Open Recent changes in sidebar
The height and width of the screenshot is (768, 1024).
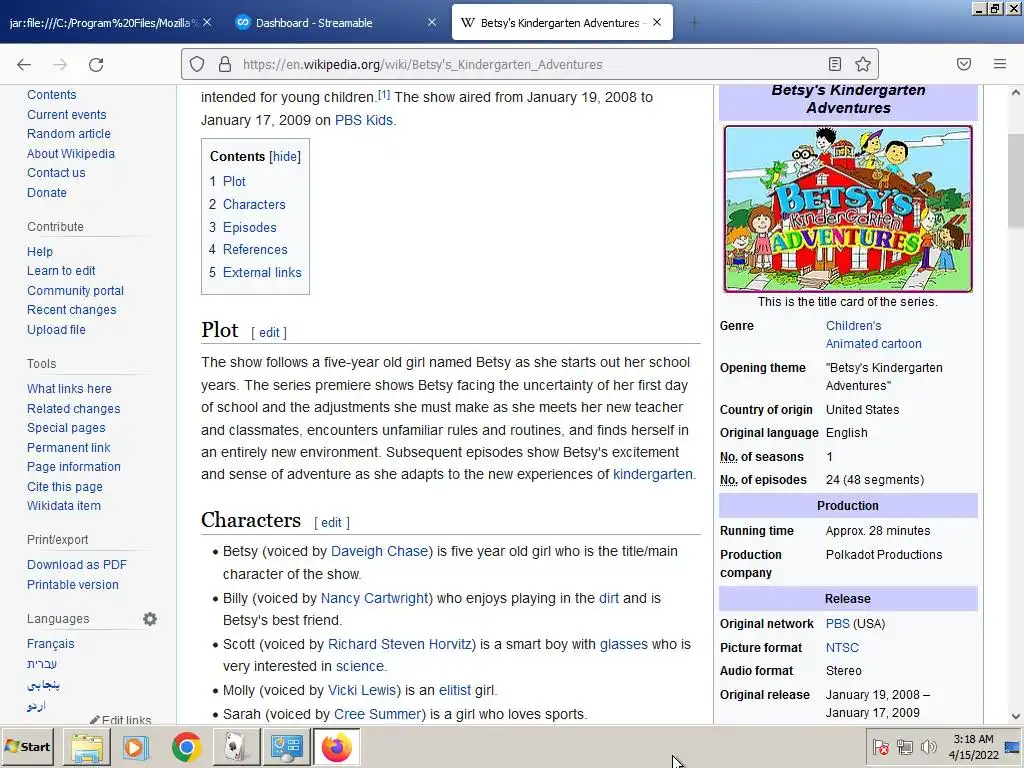tap(72, 310)
